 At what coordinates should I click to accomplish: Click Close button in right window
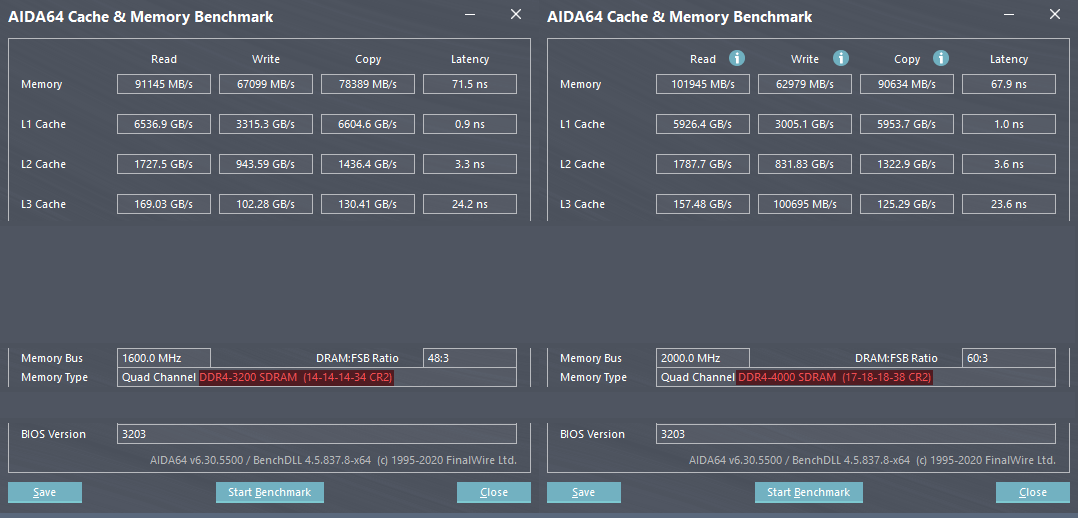coord(1033,492)
